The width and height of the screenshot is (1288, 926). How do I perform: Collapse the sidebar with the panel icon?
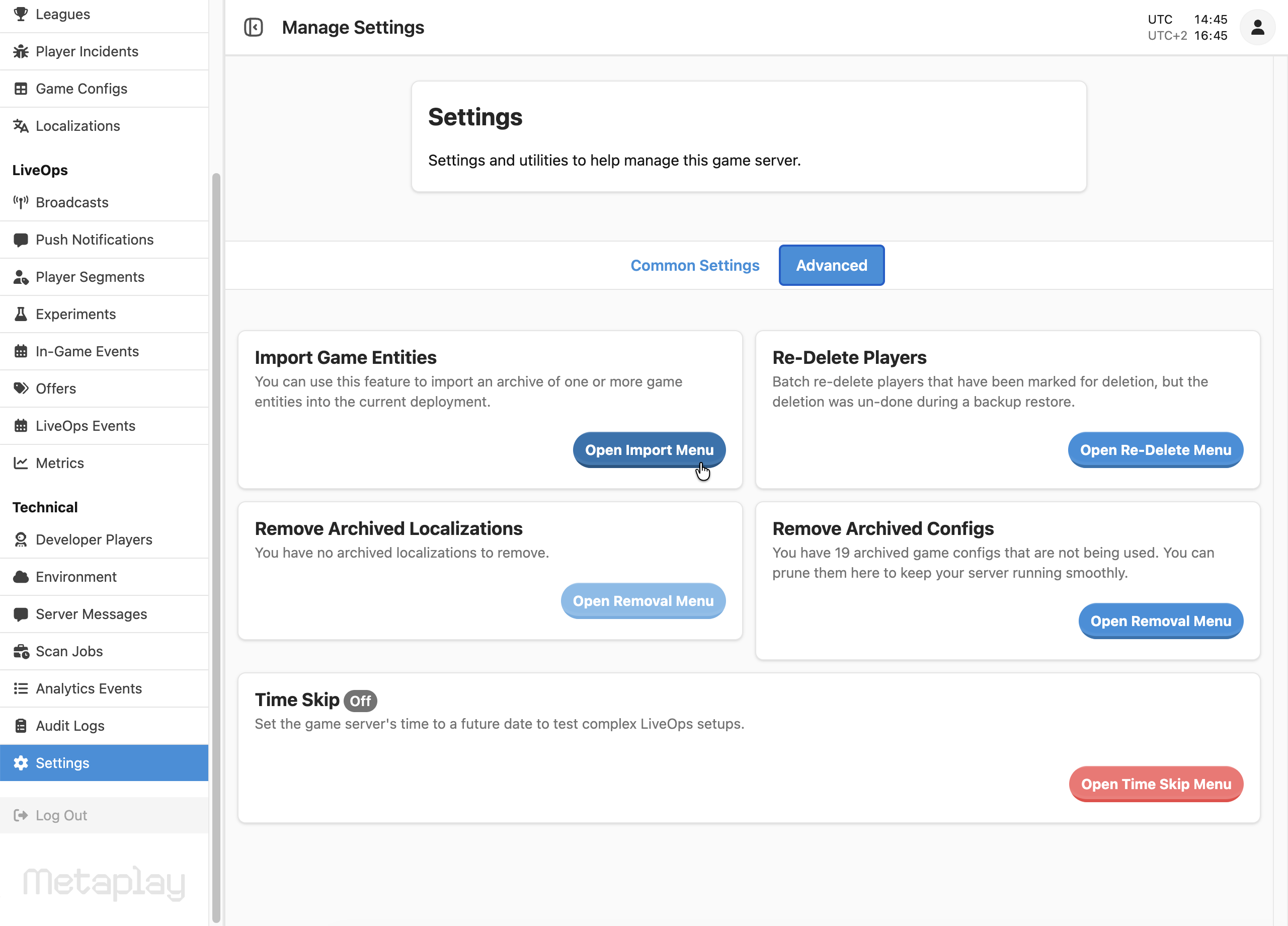253,27
